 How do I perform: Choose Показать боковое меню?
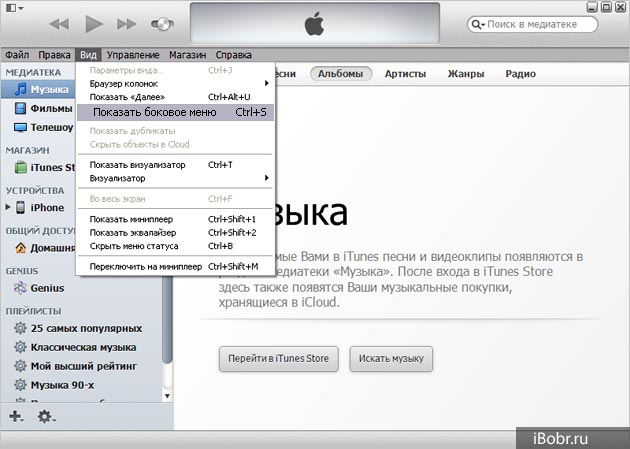[x=176, y=112]
